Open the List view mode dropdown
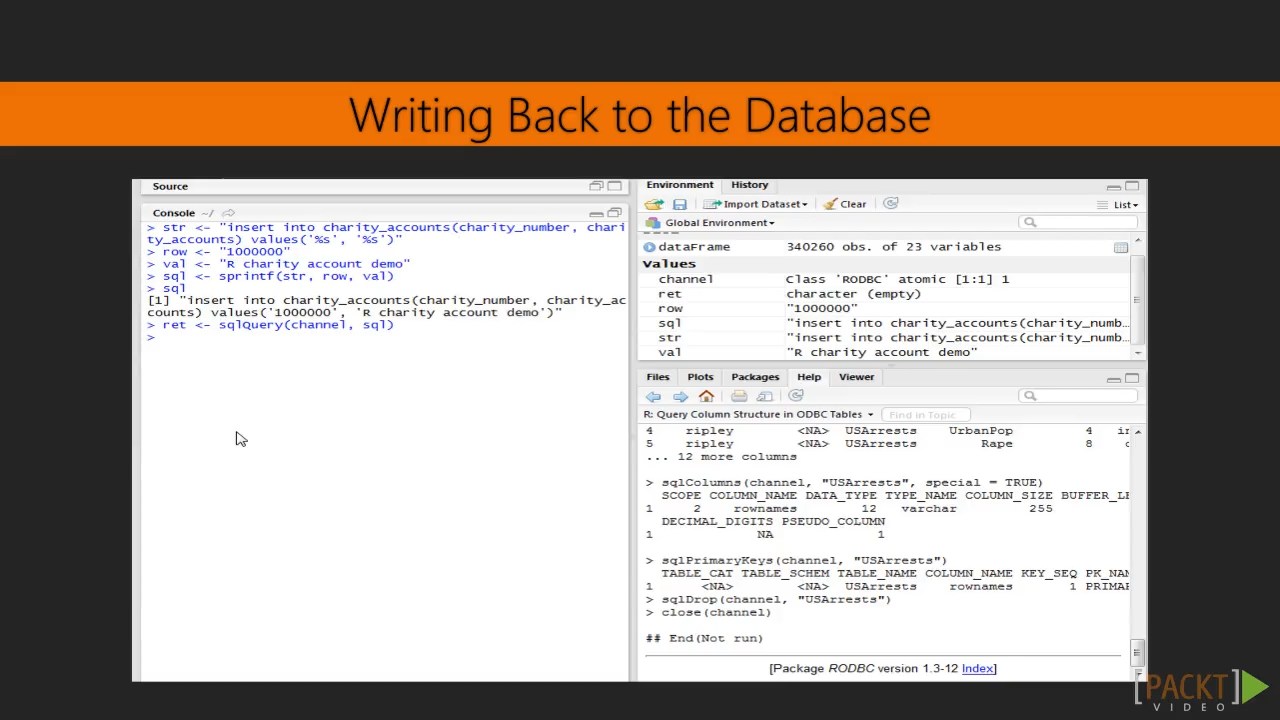Viewport: 1280px width, 720px height. (1118, 205)
